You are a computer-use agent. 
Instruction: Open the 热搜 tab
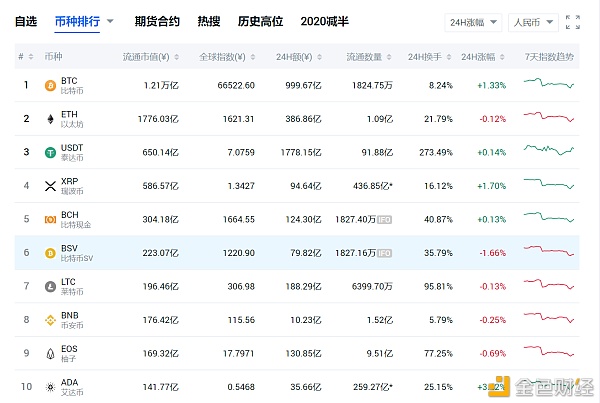click(x=209, y=21)
